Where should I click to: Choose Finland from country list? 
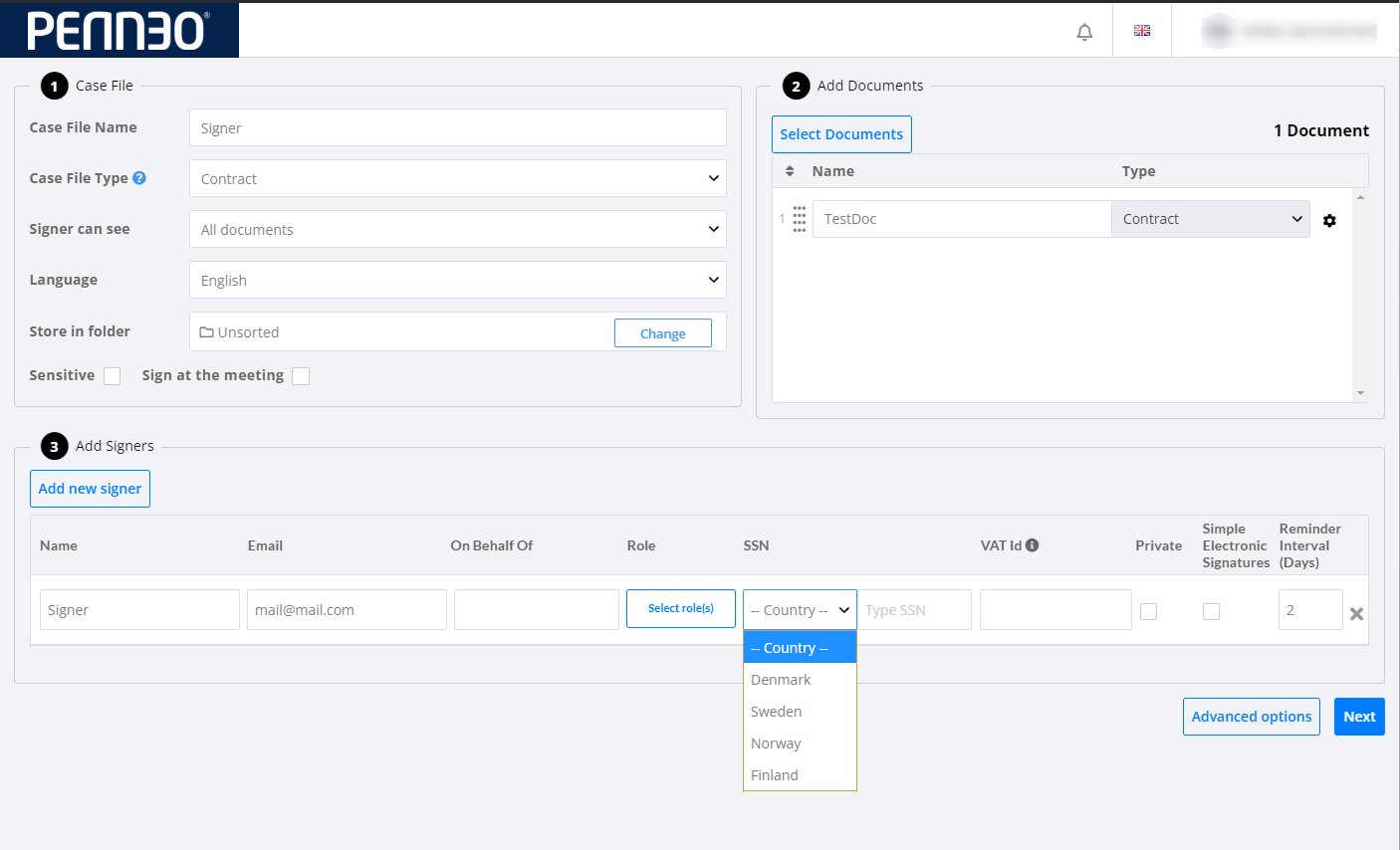click(x=800, y=775)
